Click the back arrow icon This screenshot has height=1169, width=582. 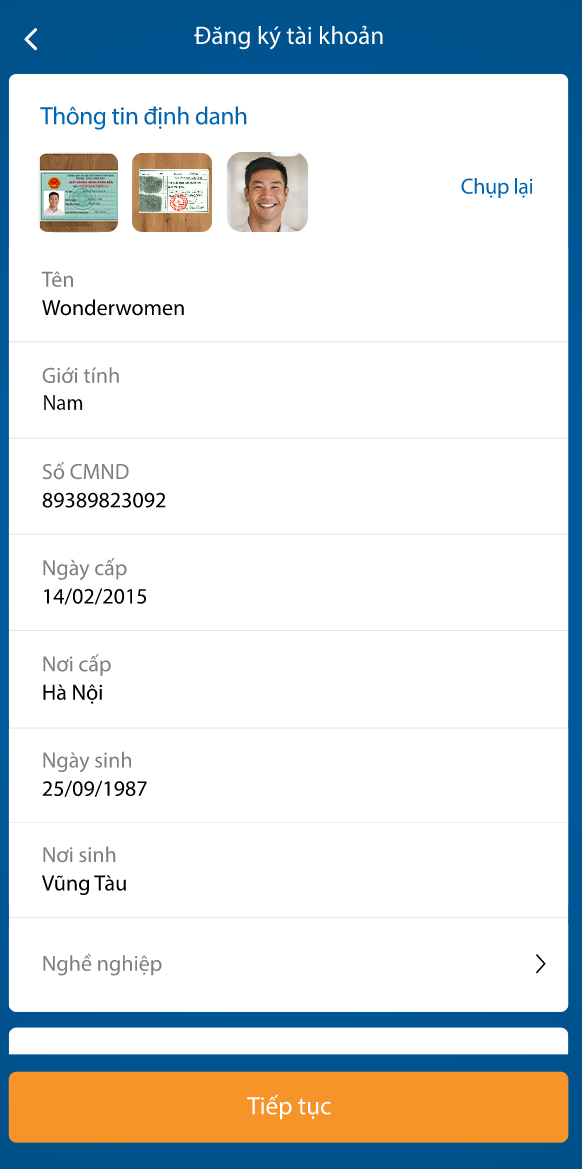[31, 39]
